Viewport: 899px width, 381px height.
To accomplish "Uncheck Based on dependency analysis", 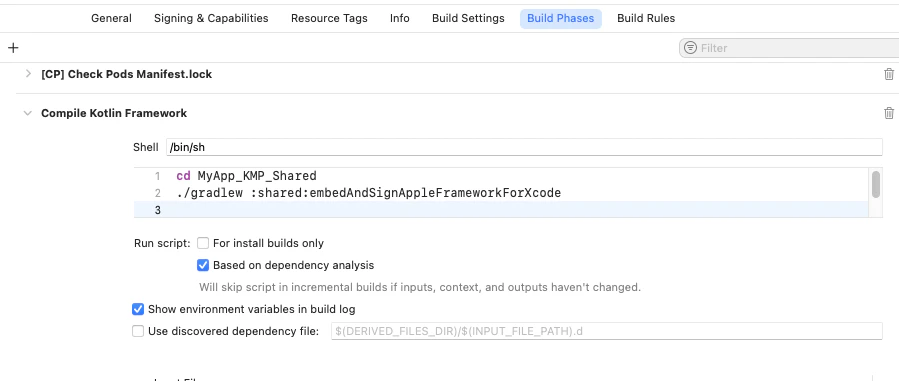I will (x=203, y=265).
